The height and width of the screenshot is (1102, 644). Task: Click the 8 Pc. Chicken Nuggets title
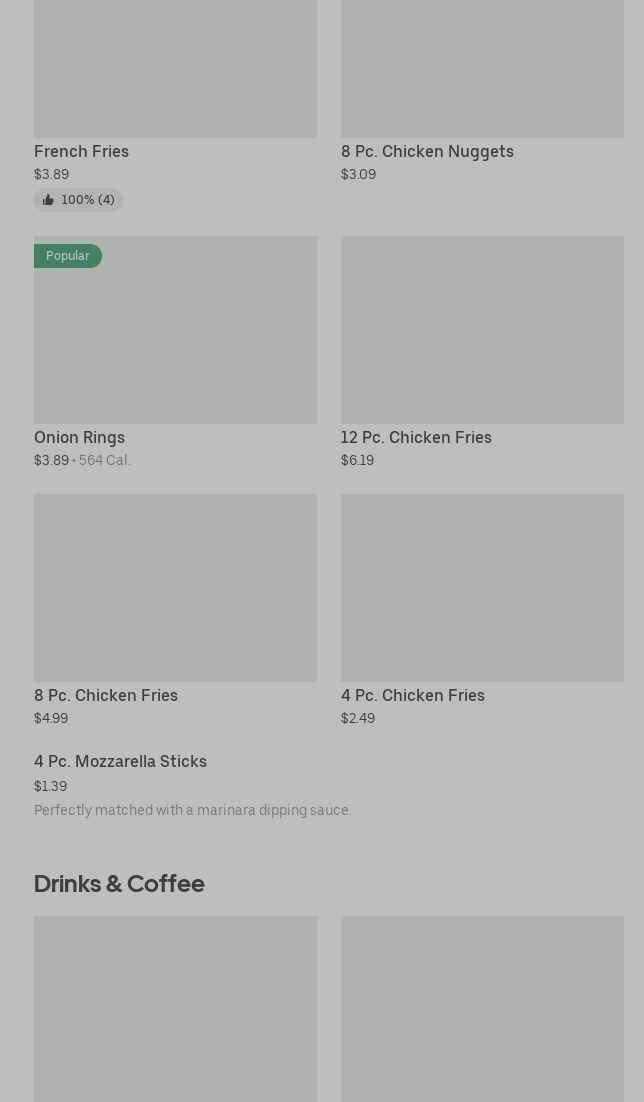point(427,151)
